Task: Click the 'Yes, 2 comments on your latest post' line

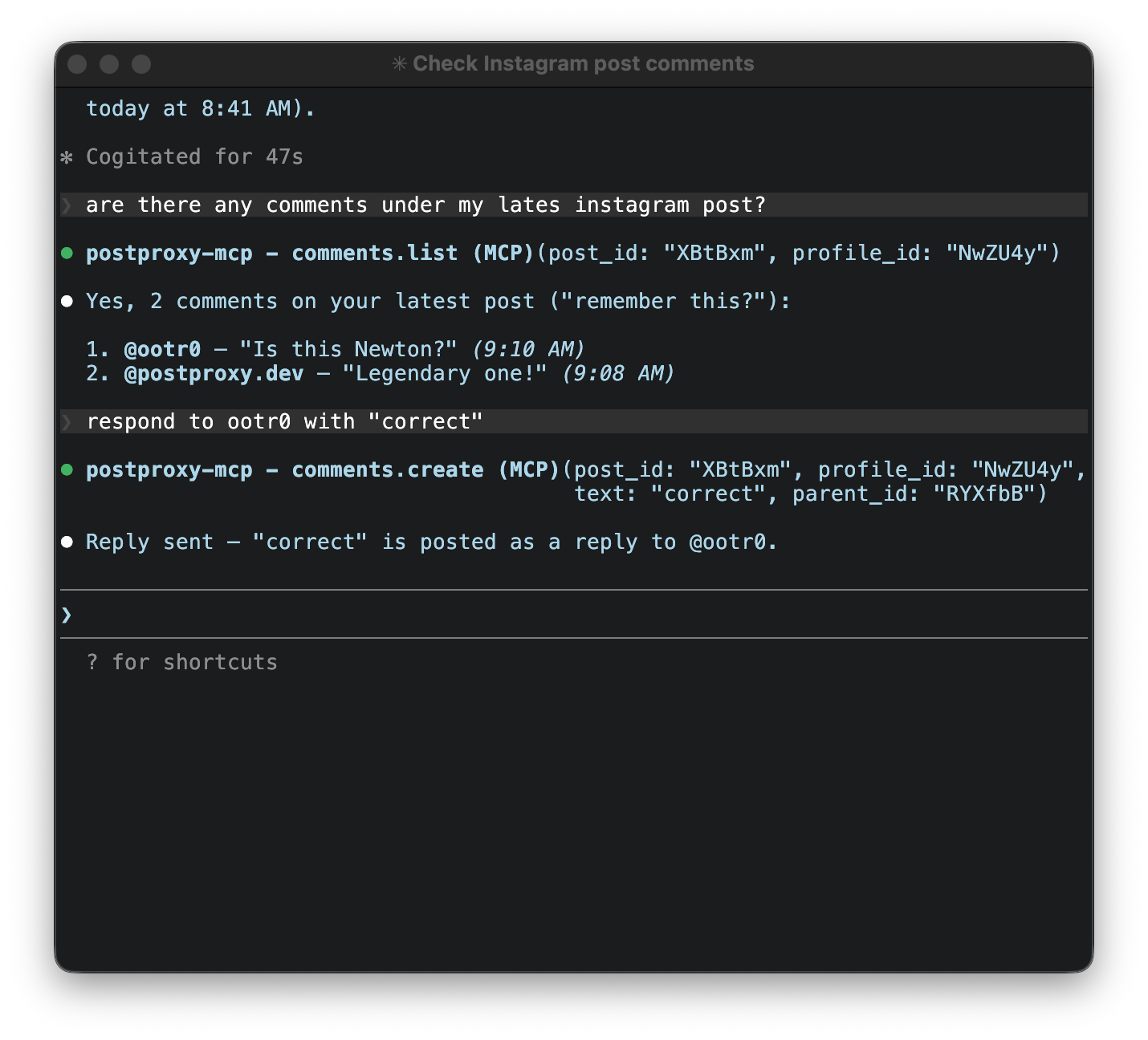Action: coord(438,301)
